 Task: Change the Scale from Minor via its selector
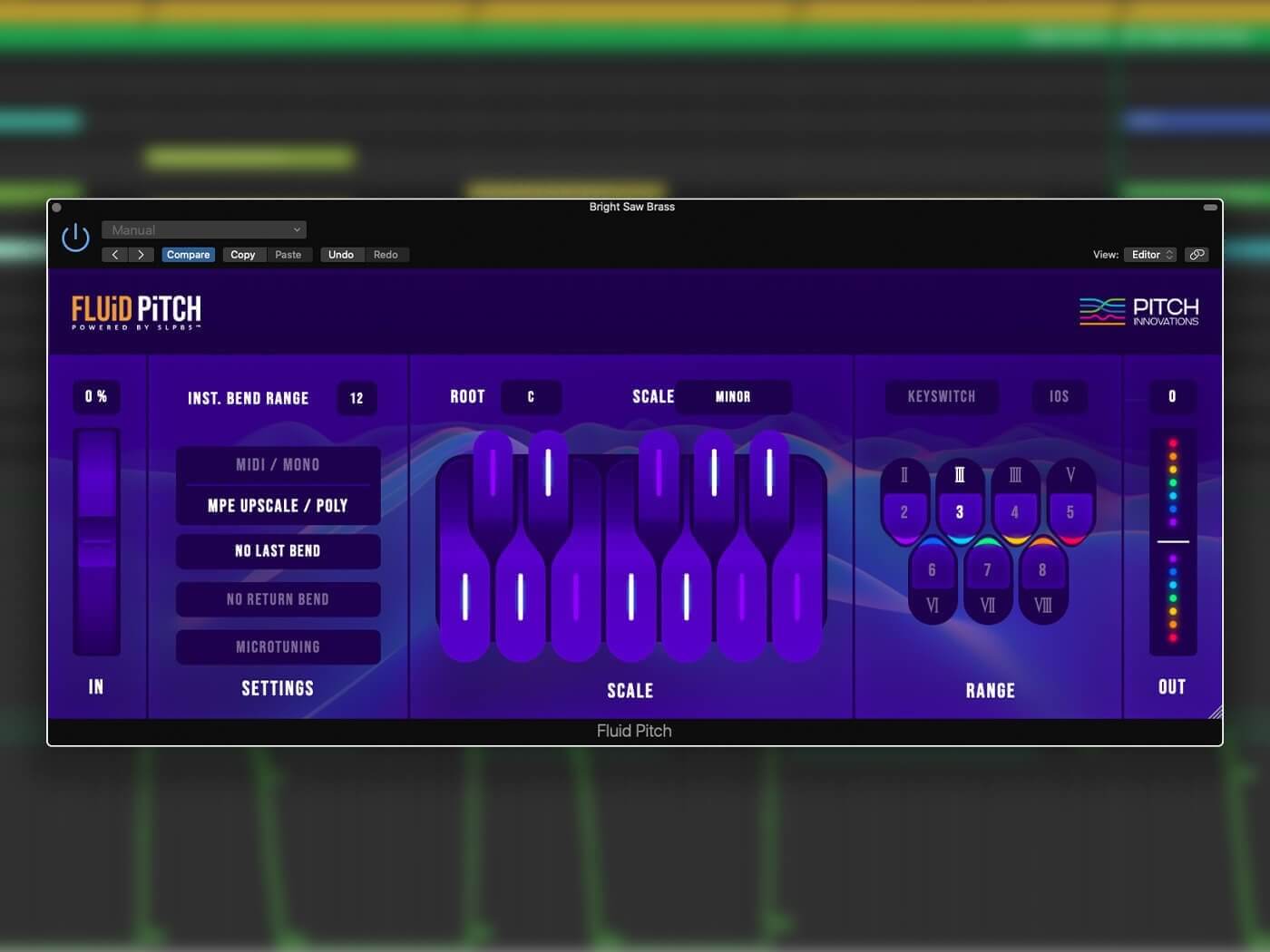point(734,396)
